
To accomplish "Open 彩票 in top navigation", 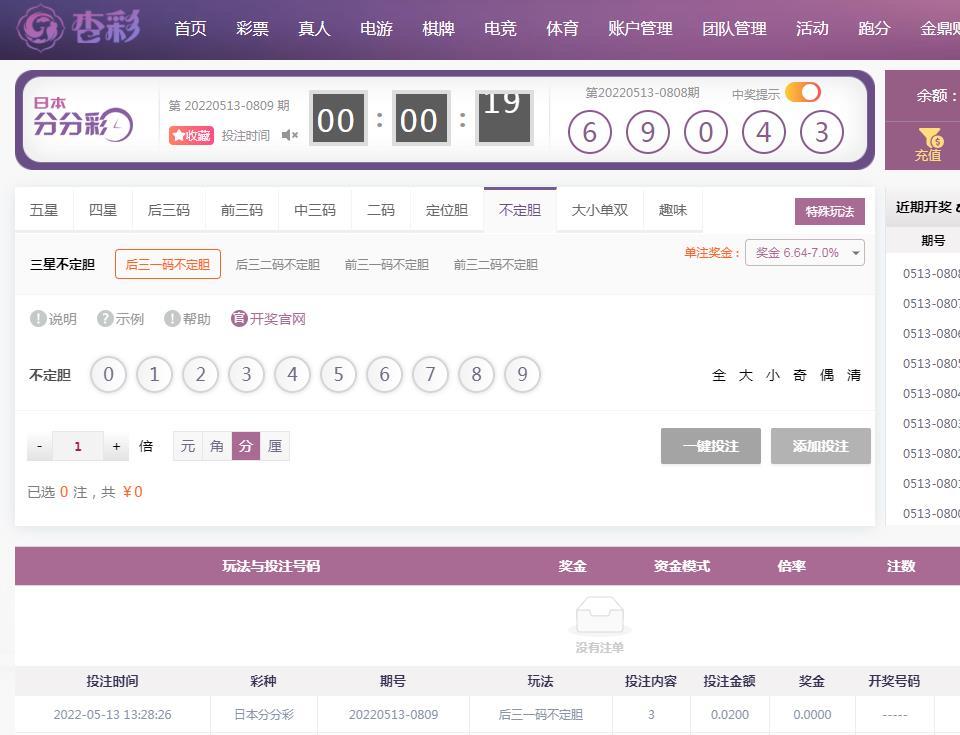I will click(x=252, y=28).
